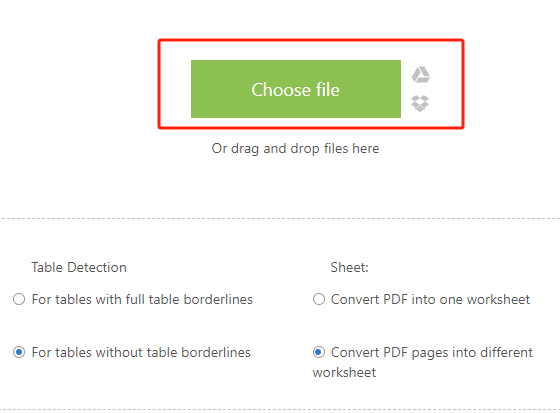This screenshot has height=413, width=560.
Task: Click the 'For tables without table borderlines' label
Action: pos(141,353)
